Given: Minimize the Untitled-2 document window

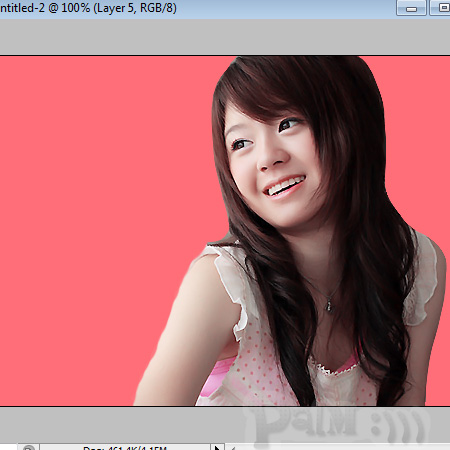Looking at the screenshot, I should tap(411, 8).
